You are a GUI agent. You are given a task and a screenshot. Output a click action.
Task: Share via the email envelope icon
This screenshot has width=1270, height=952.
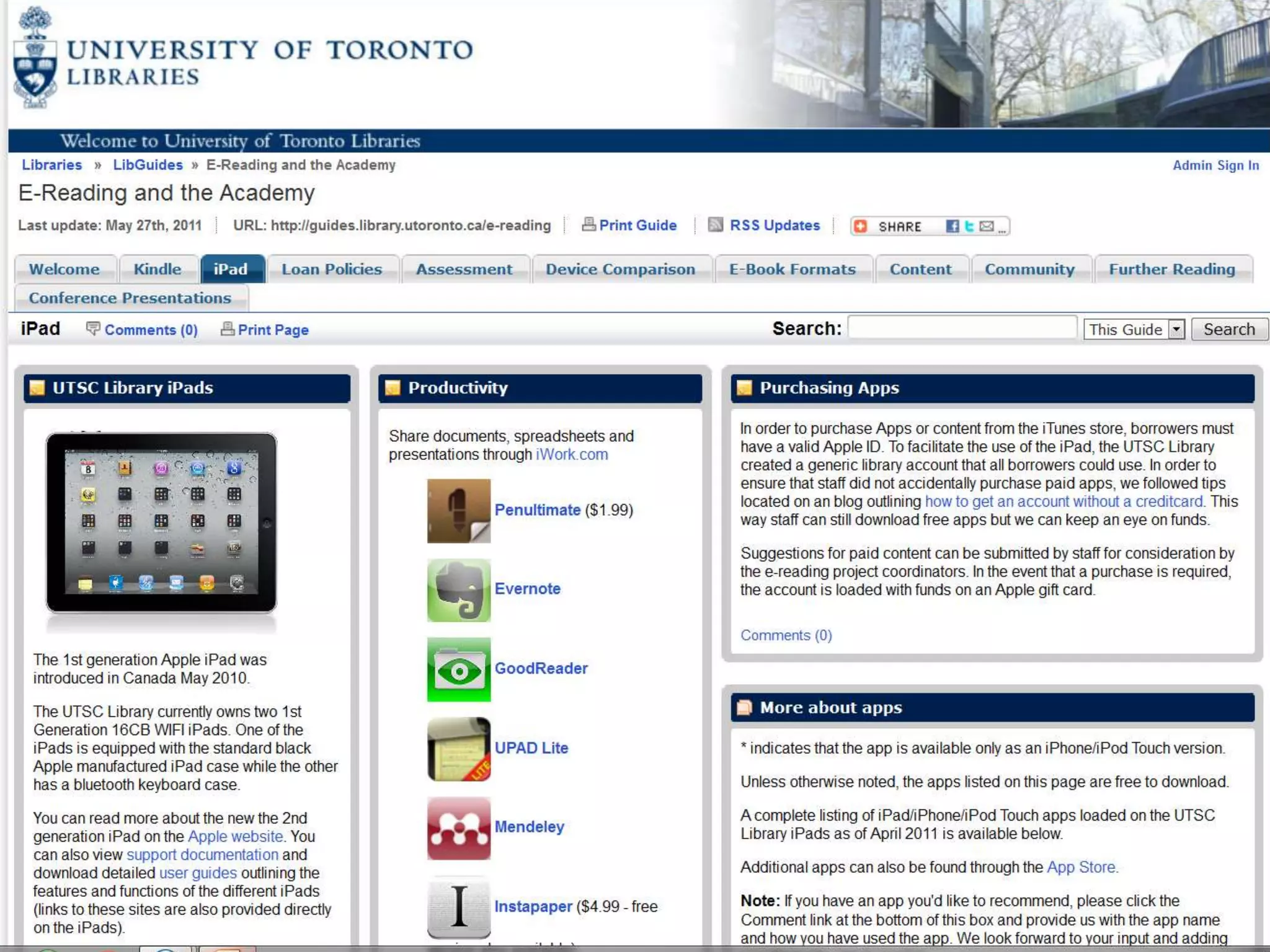(x=986, y=226)
